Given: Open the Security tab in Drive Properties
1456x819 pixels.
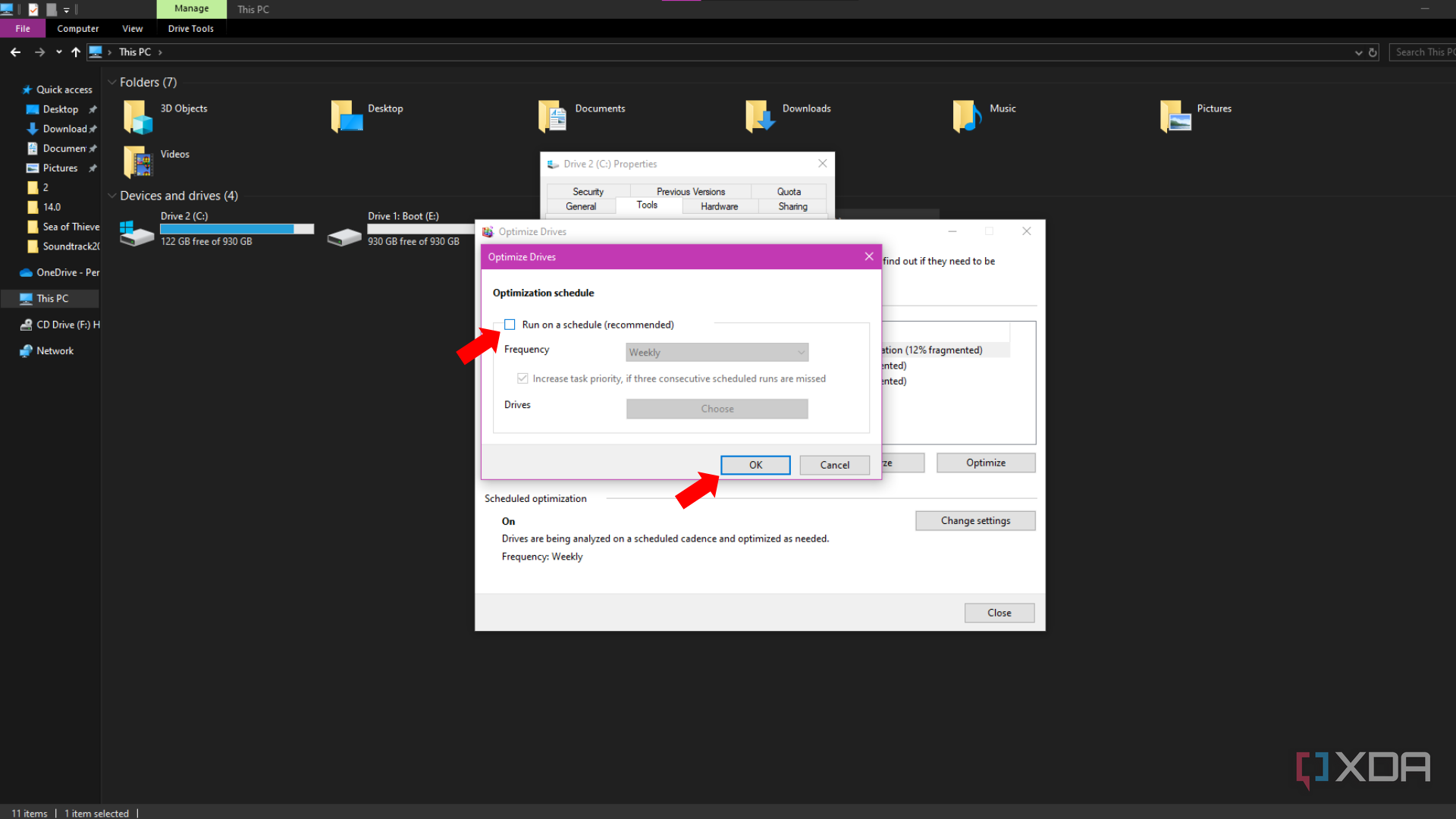Looking at the screenshot, I should pos(588,191).
